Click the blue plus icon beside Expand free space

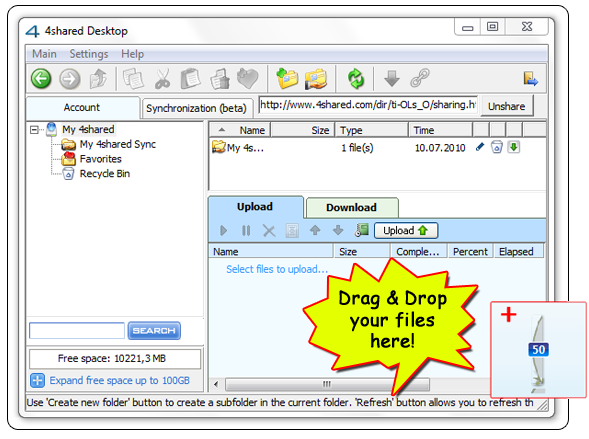tap(37, 380)
